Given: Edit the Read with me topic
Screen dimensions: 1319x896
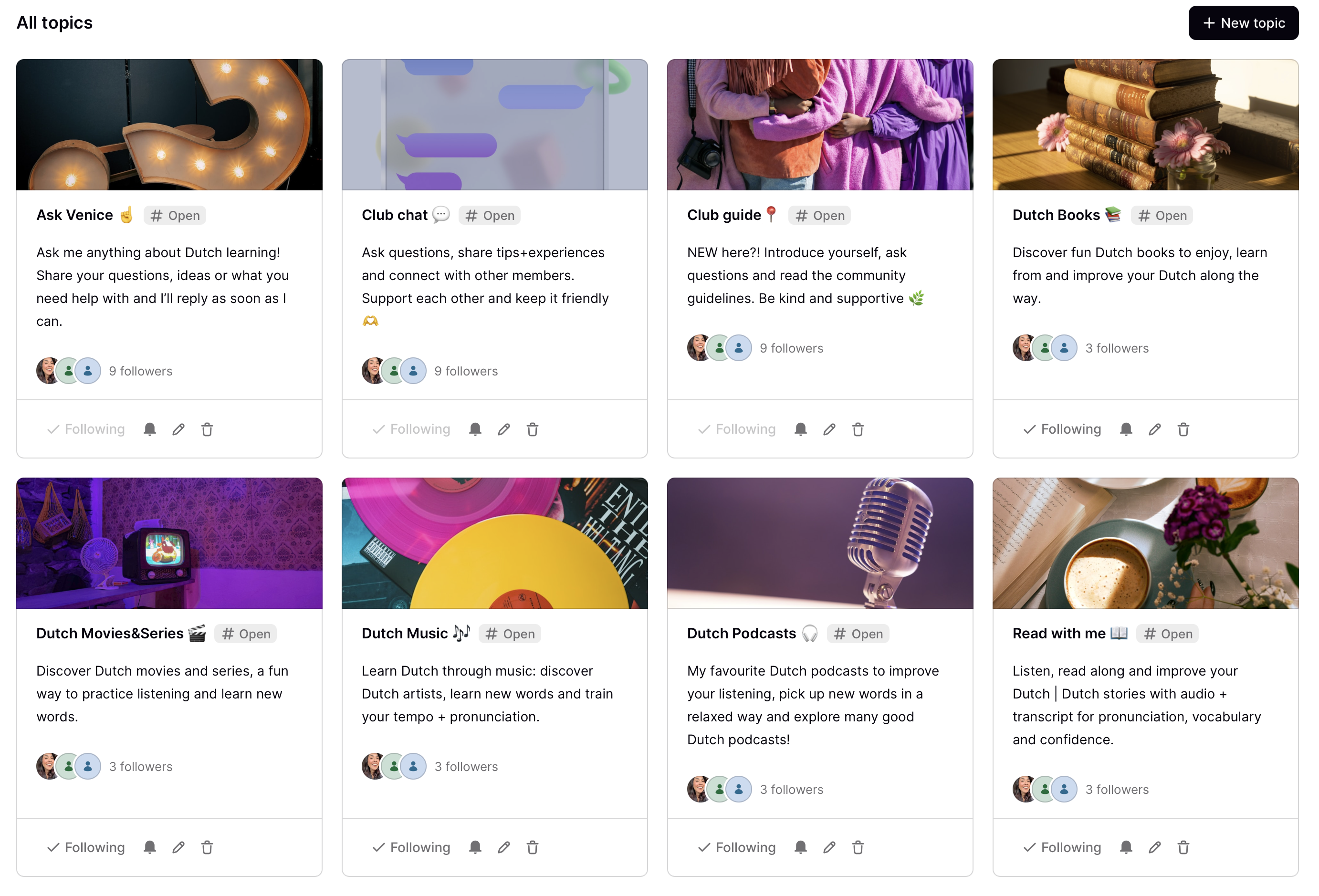Looking at the screenshot, I should [x=1154, y=847].
